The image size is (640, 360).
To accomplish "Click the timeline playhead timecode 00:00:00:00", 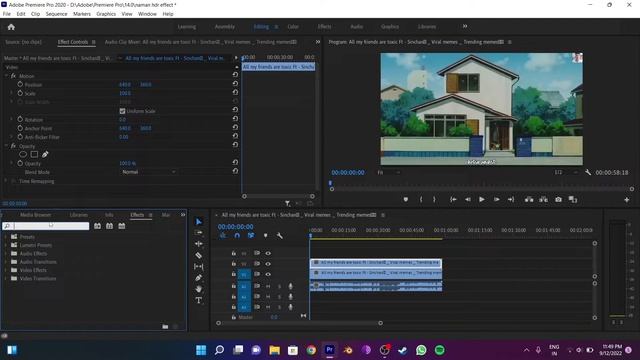I will point(236,227).
